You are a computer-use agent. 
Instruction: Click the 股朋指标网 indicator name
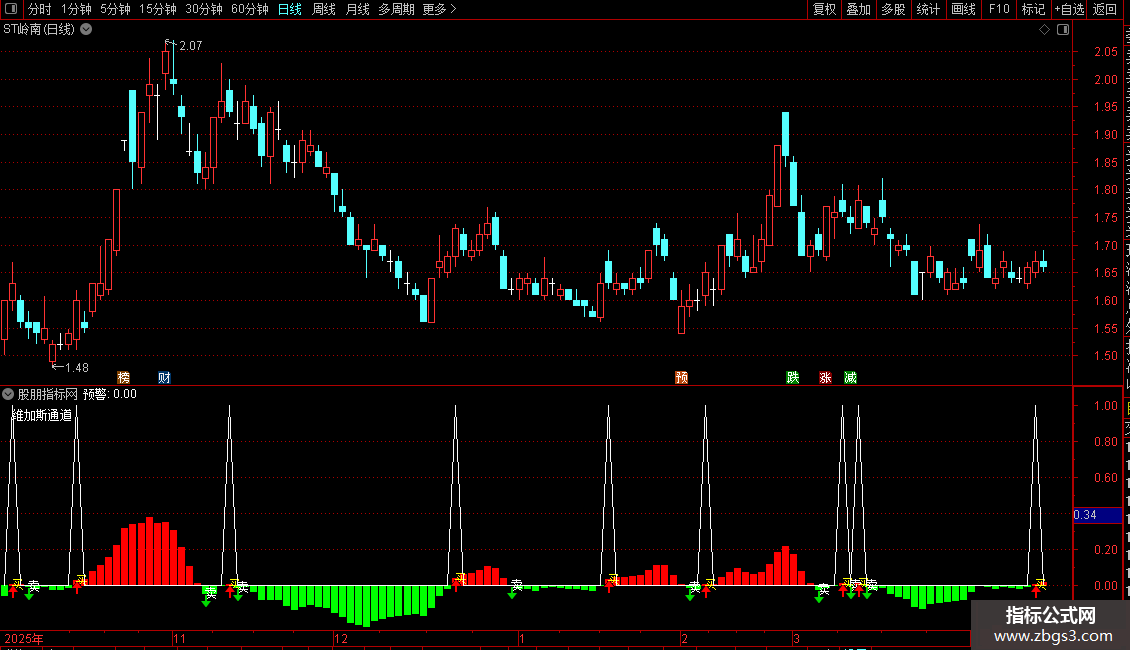pos(48,394)
